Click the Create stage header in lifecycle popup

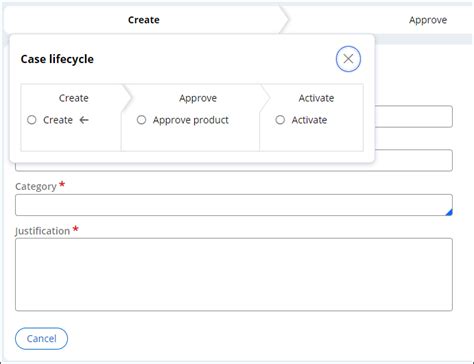[74, 98]
